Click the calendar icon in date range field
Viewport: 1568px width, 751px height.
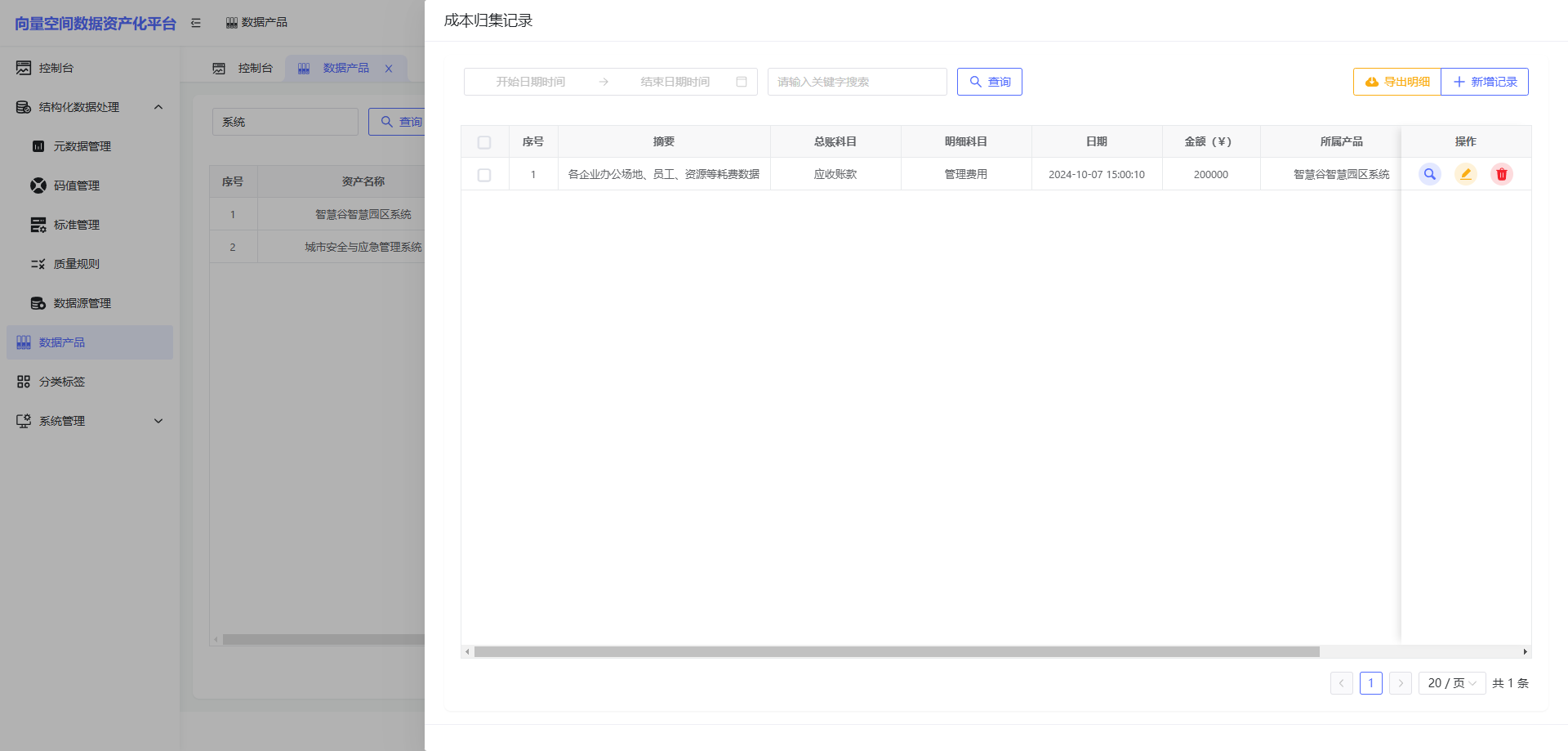coord(742,82)
